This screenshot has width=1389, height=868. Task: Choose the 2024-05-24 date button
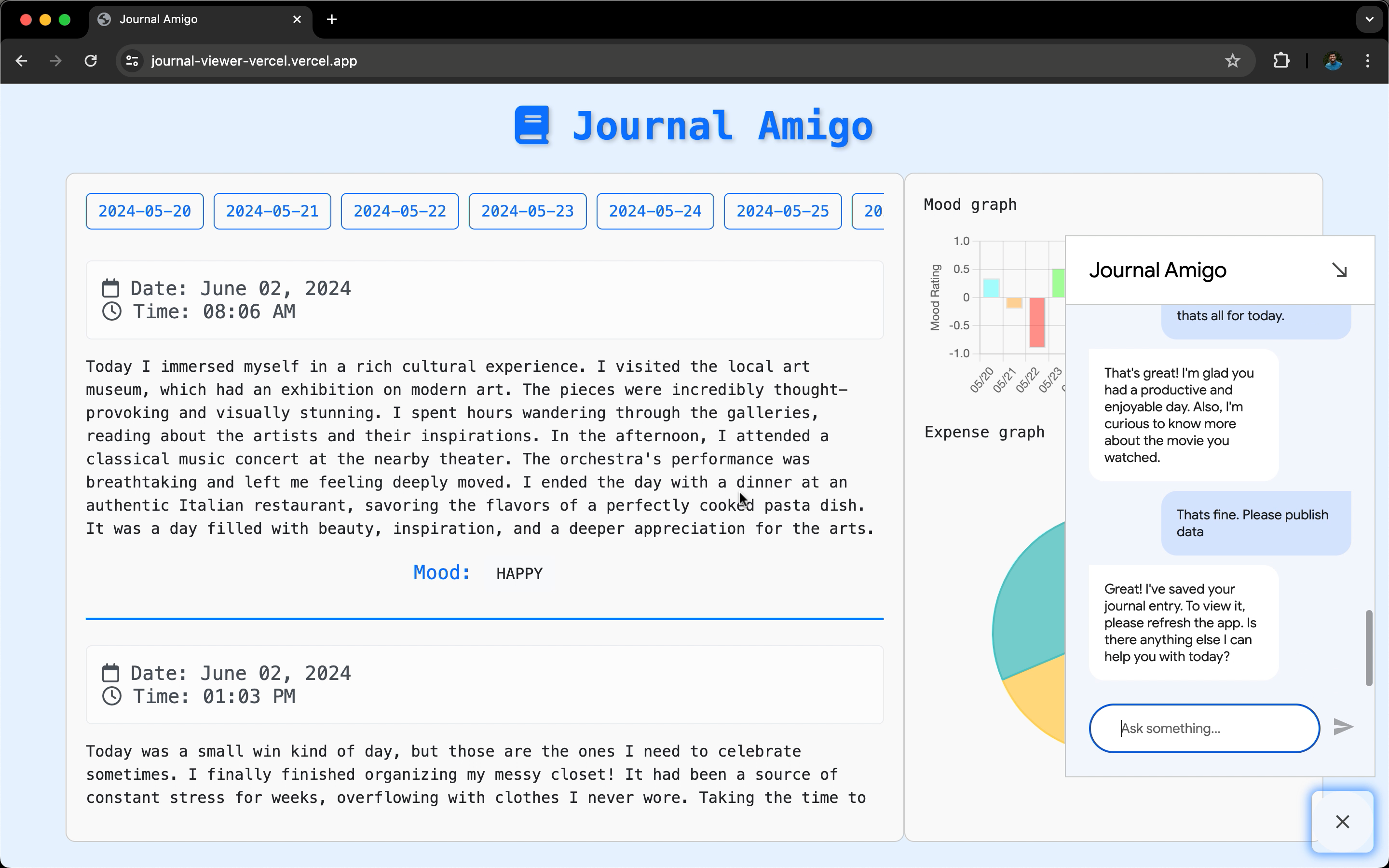tap(655, 211)
